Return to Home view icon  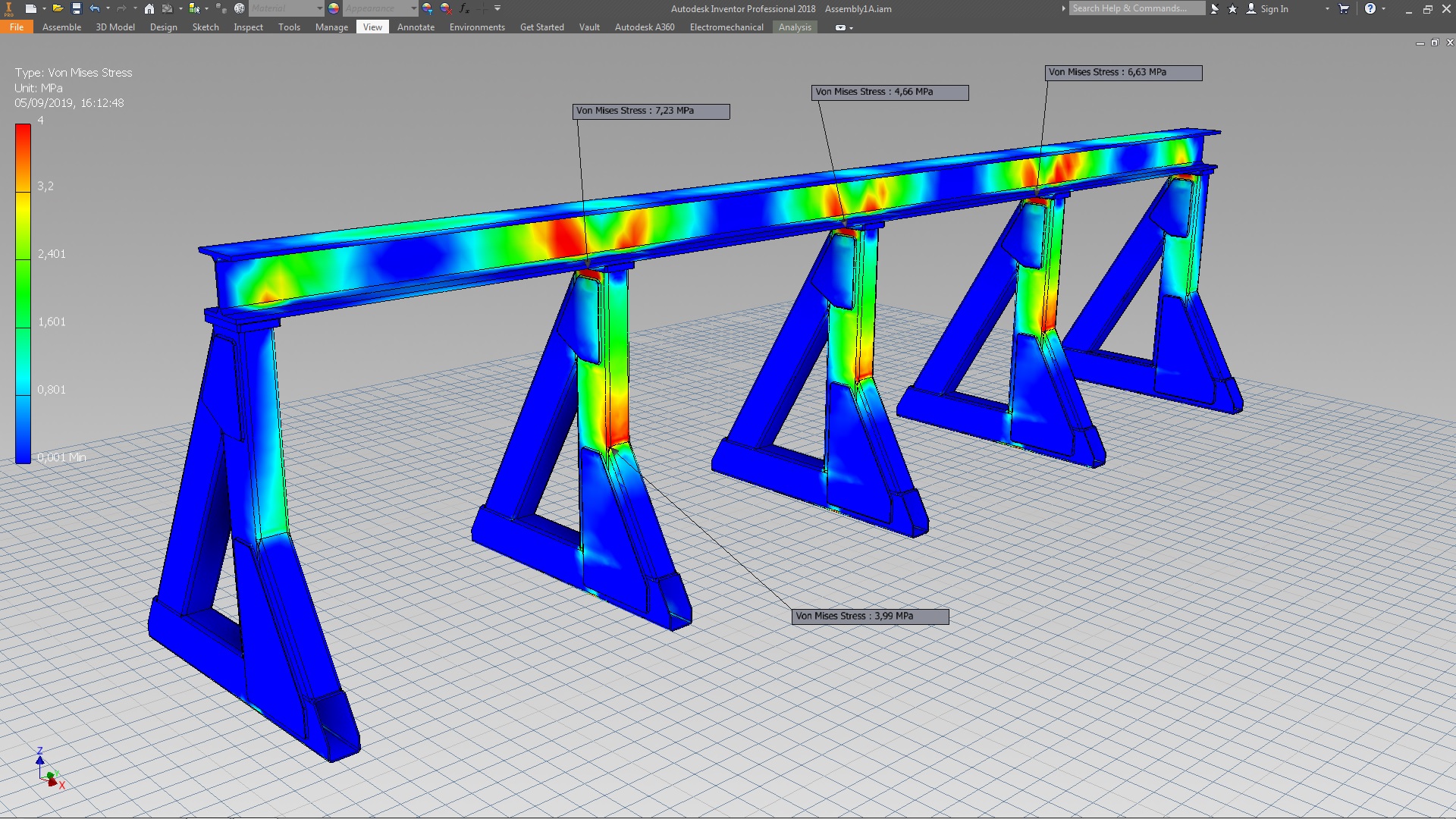(149, 8)
